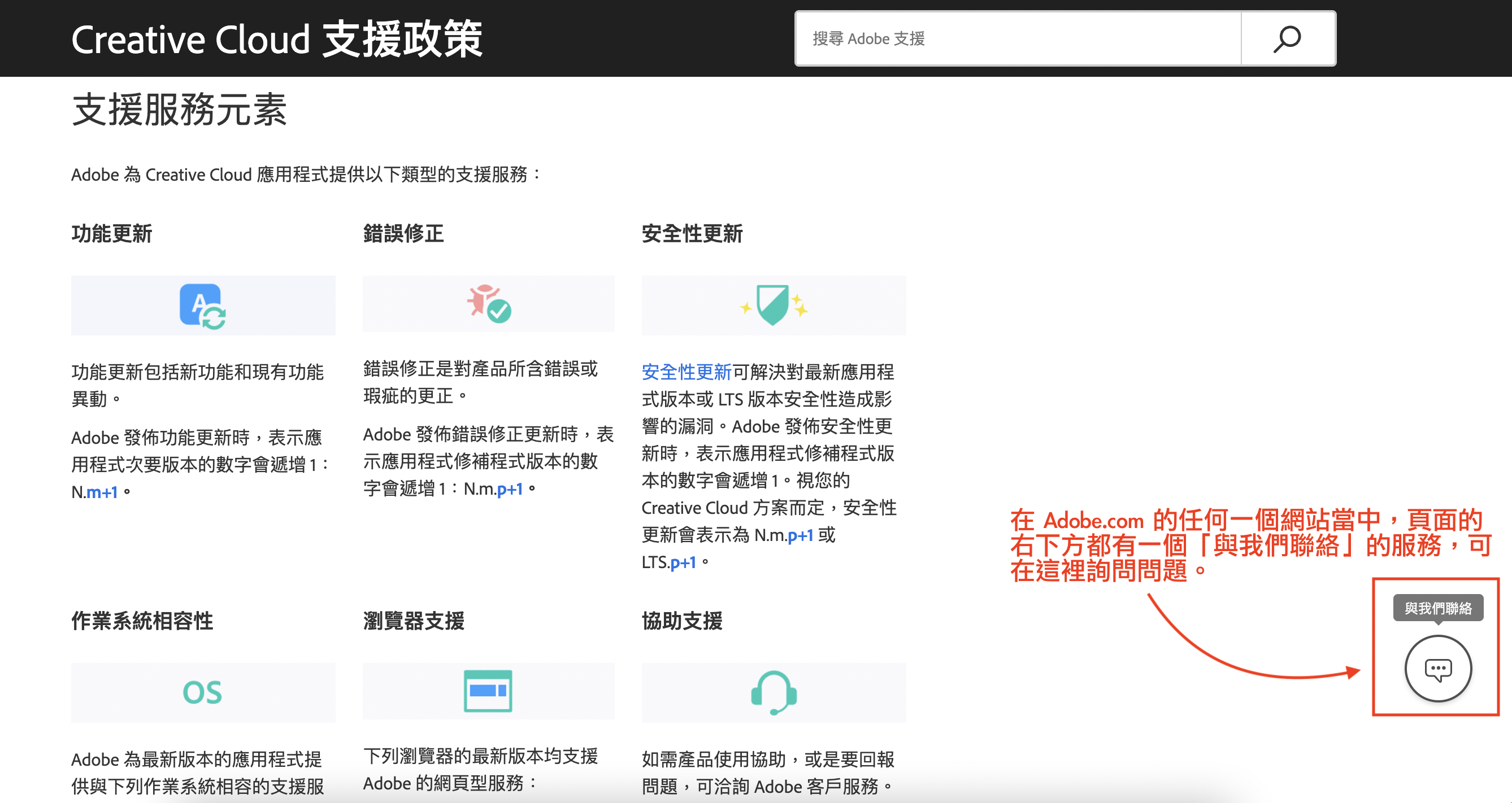Click the 功能更新 section heading

(x=111, y=233)
